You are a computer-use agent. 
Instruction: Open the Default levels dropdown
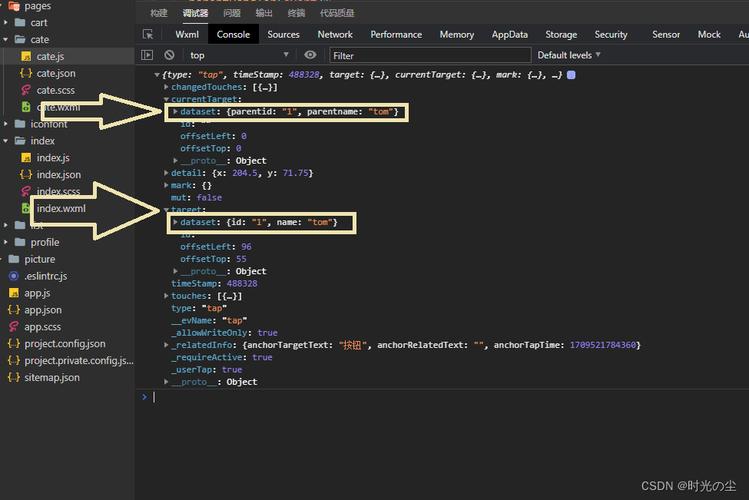pyautogui.click(x=569, y=55)
